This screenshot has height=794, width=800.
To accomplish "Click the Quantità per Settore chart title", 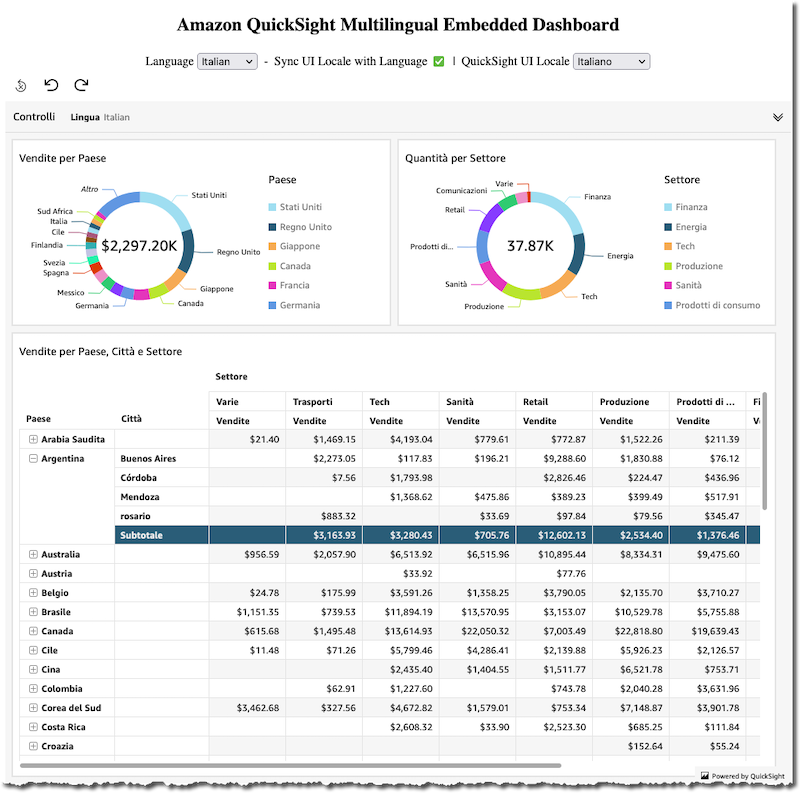I will click(x=455, y=158).
